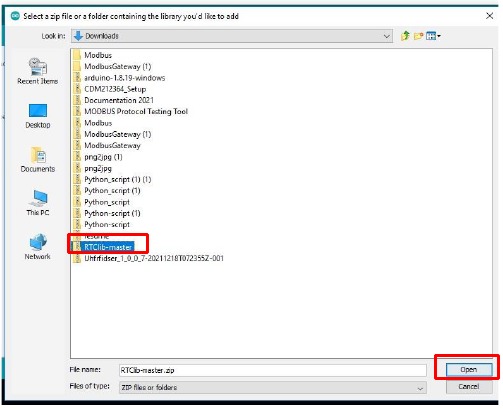Click the Cancel button
The height and width of the screenshot is (409, 503).
click(x=469, y=386)
